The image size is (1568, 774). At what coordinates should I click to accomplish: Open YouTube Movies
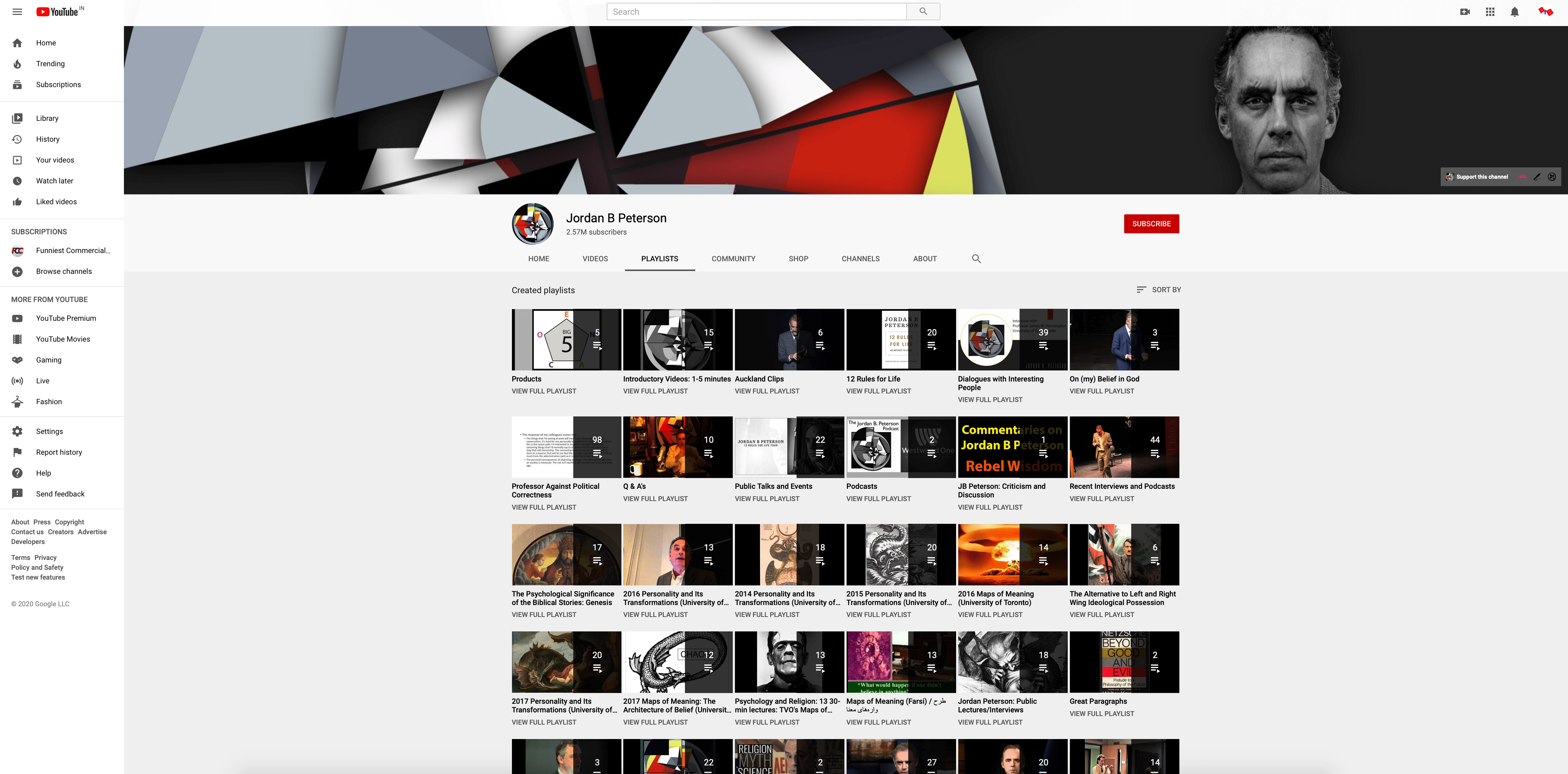[62, 339]
